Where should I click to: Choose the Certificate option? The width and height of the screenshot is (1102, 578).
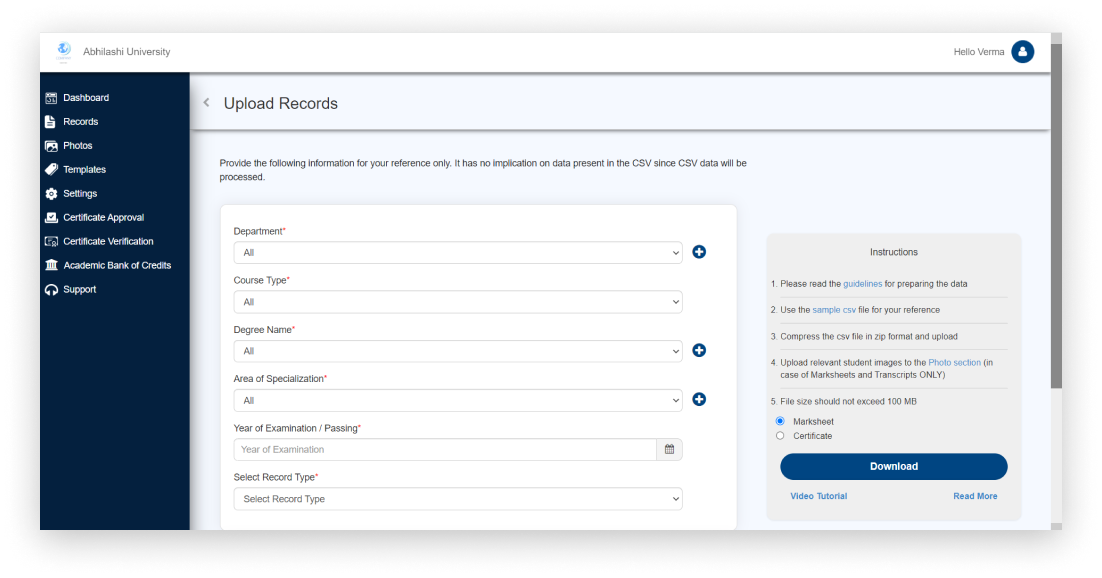tap(780, 435)
